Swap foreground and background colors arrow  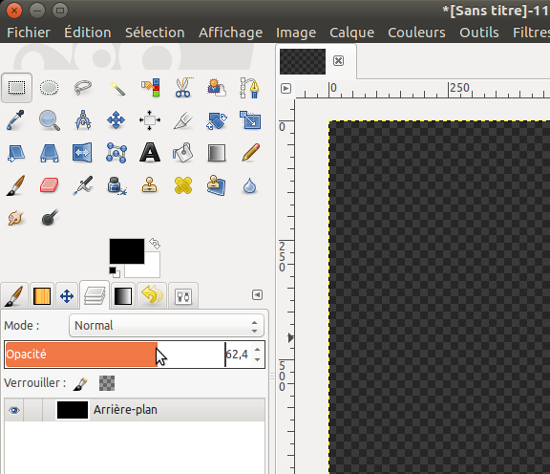(154, 243)
